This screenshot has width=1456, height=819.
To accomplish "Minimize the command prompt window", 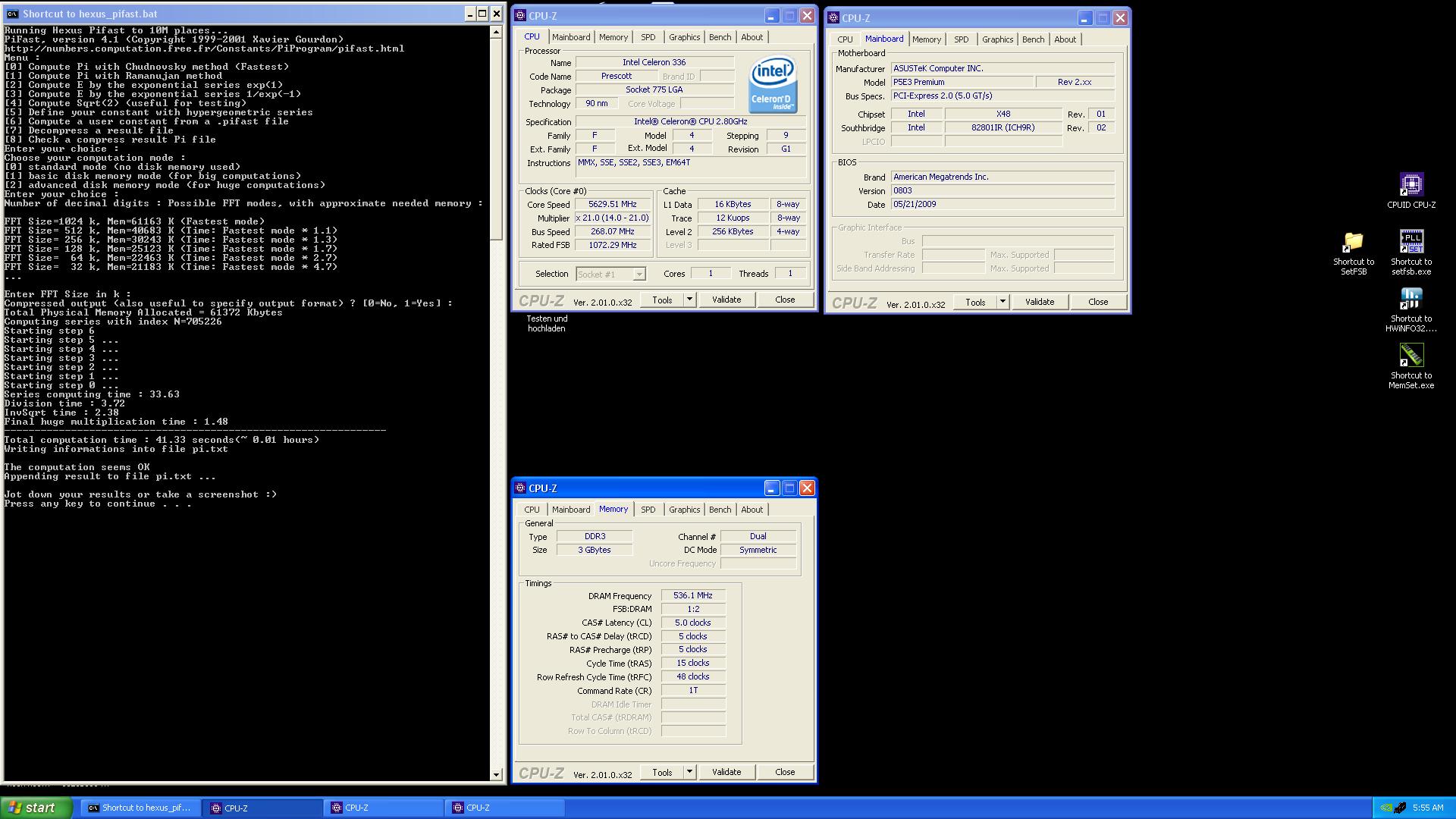I will pyautogui.click(x=469, y=14).
